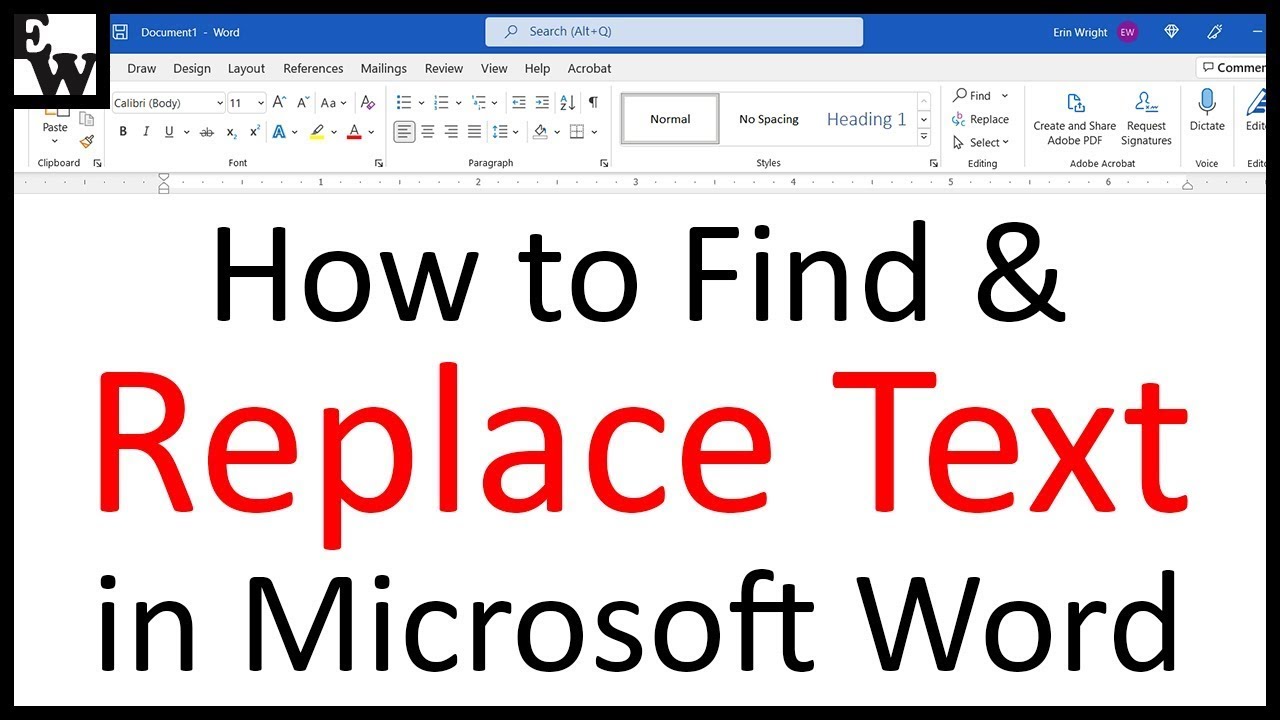The width and height of the screenshot is (1280, 720).
Task: Click the Find button
Action: pos(972,96)
